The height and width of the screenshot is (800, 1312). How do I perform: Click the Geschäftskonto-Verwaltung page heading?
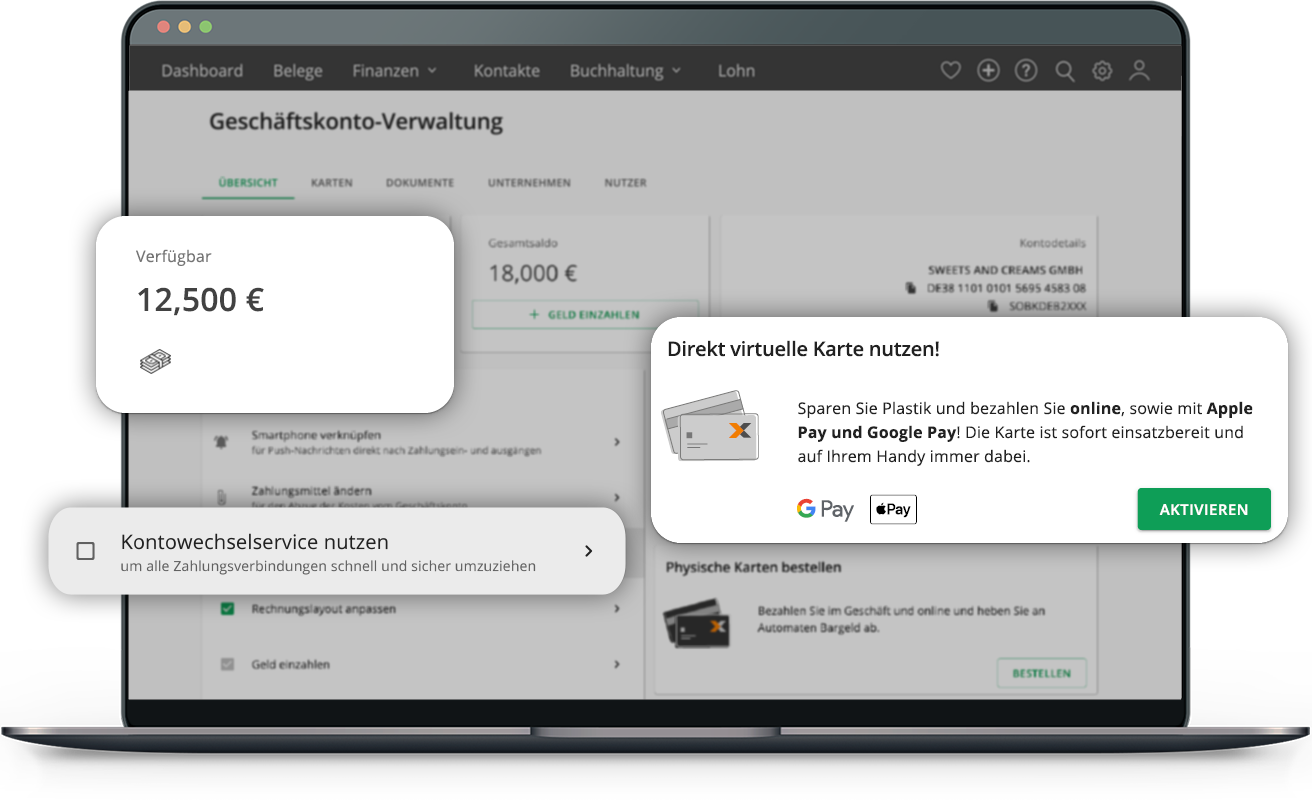click(x=356, y=122)
